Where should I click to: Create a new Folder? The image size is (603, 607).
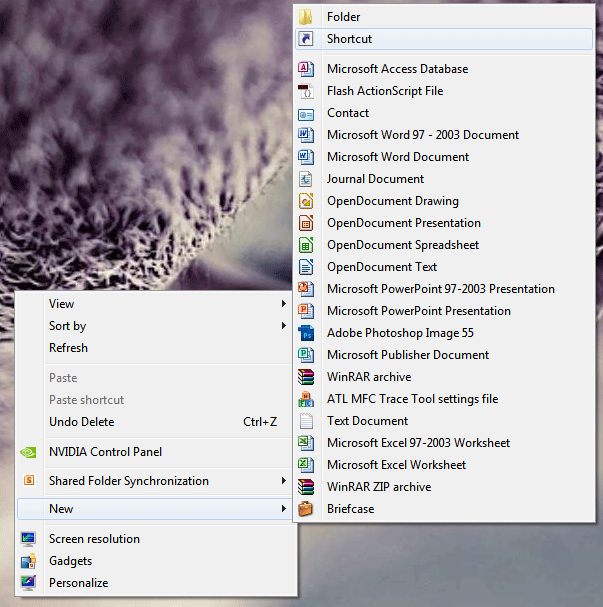(x=444, y=17)
